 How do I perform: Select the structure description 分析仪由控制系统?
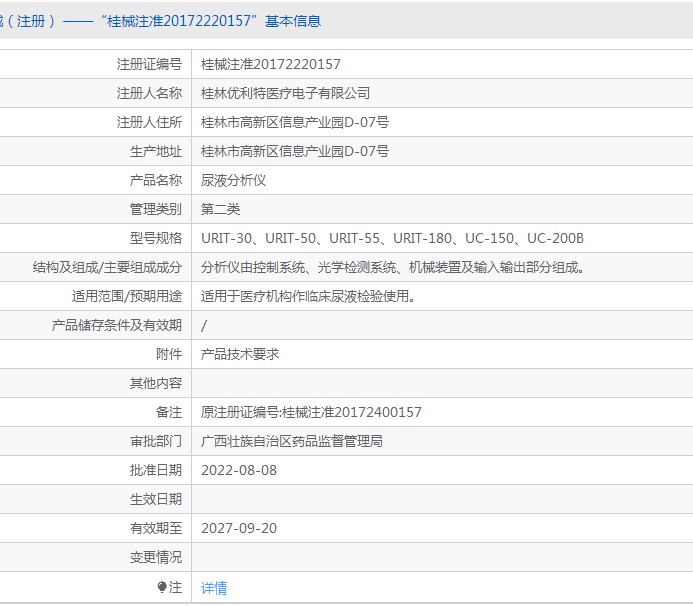392,267
